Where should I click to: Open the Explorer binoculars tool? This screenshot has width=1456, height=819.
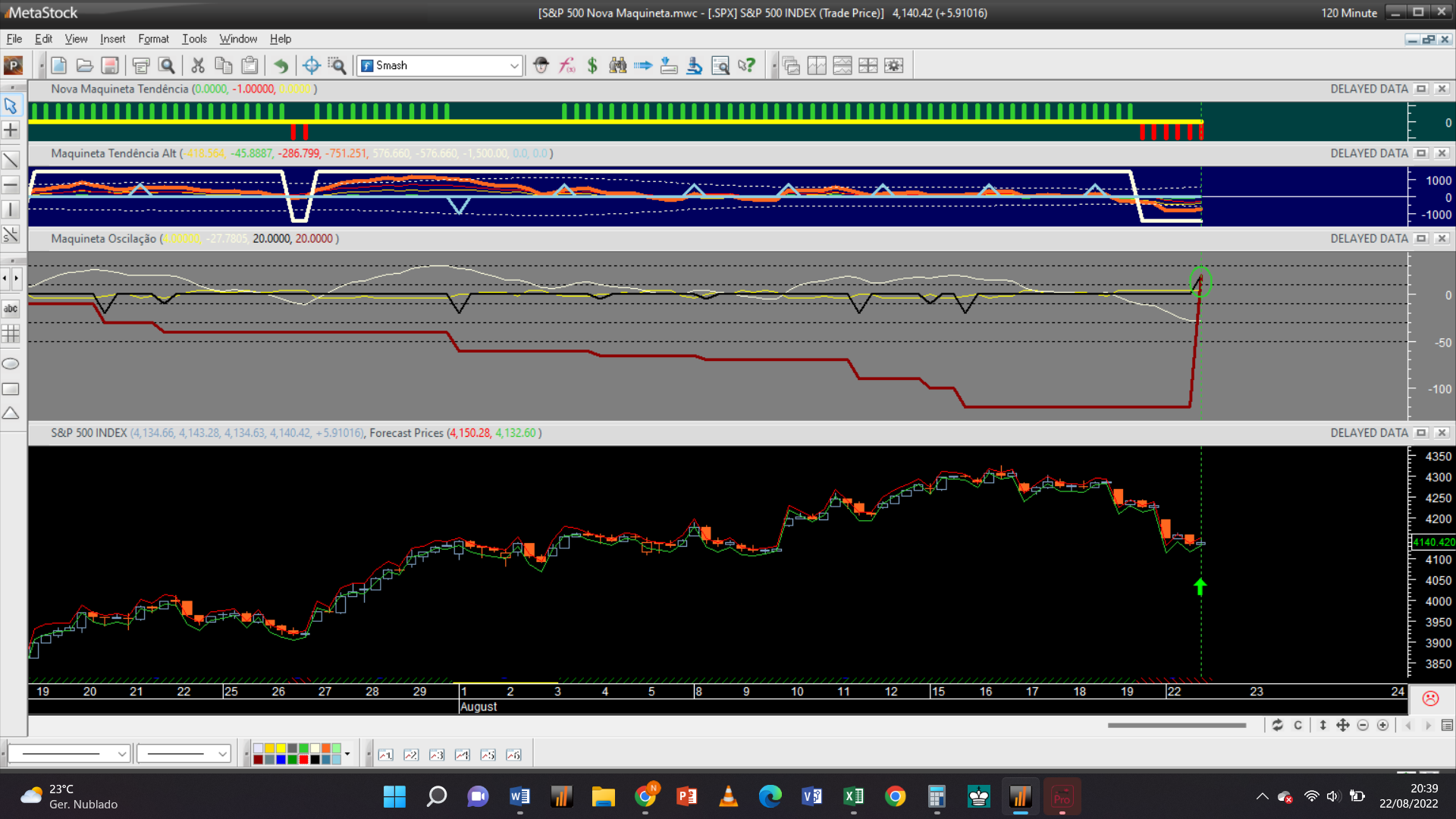[618, 66]
